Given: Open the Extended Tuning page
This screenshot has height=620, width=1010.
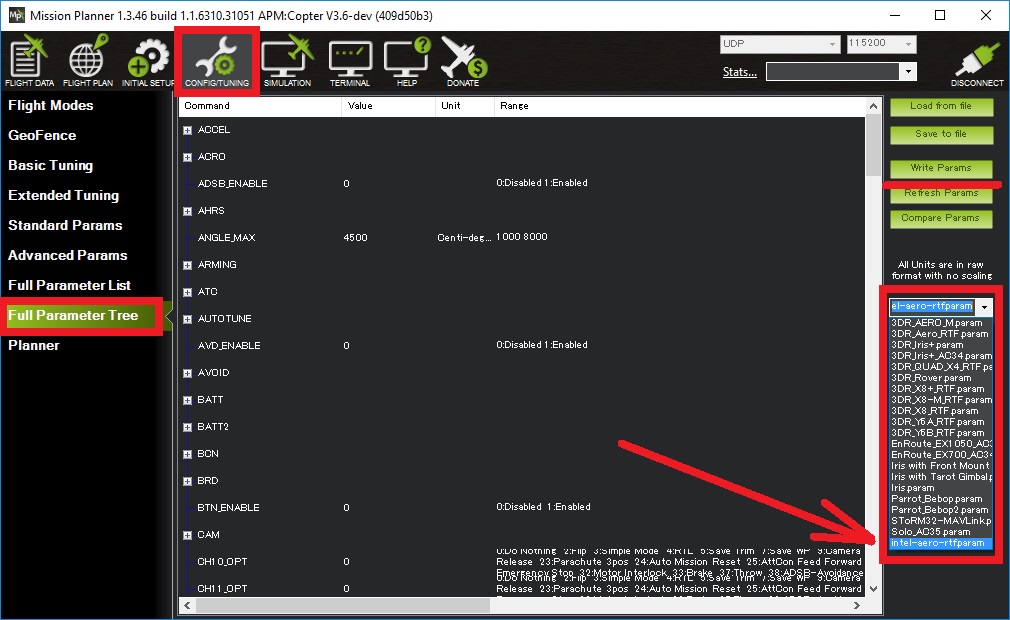Looking at the screenshot, I should [63, 195].
